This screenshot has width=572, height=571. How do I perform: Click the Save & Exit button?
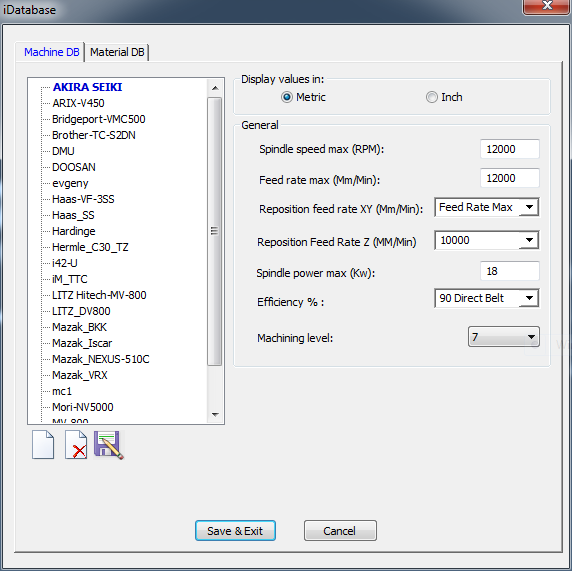(x=235, y=531)
